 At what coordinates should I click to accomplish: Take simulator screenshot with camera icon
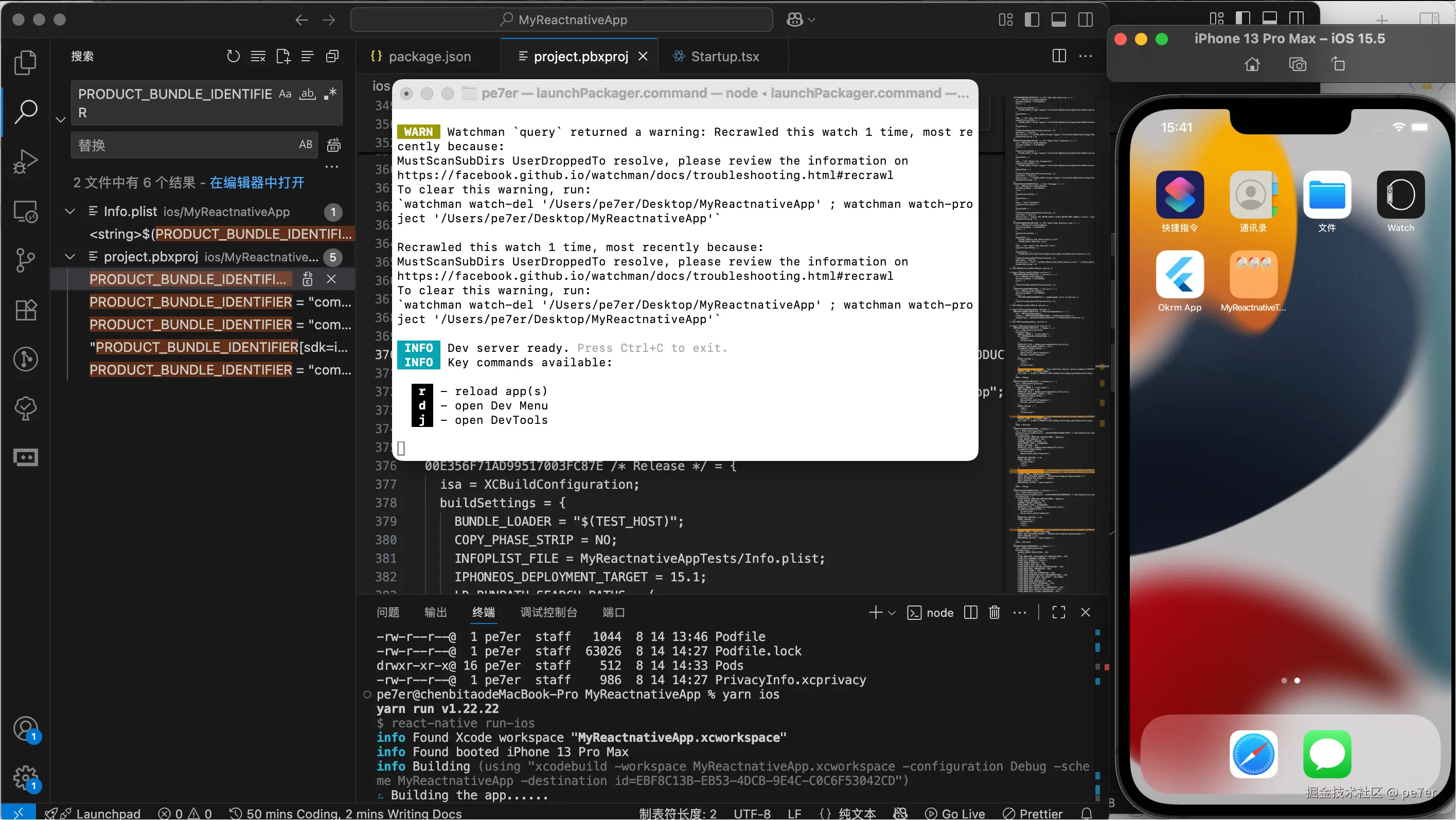[1297, 64]
